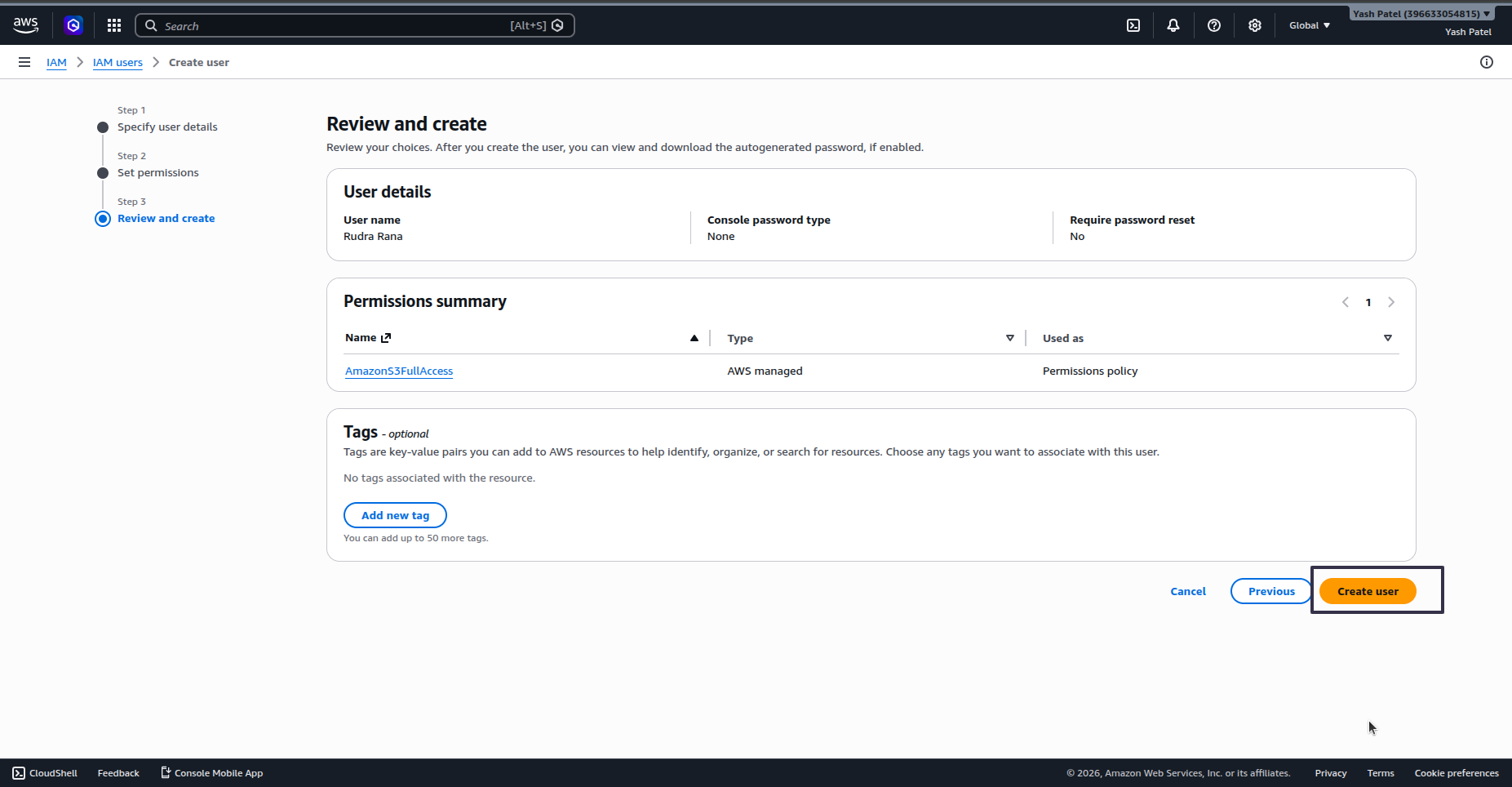
Task: Click the Permissions policy cell
Action: coord(1090,371)
